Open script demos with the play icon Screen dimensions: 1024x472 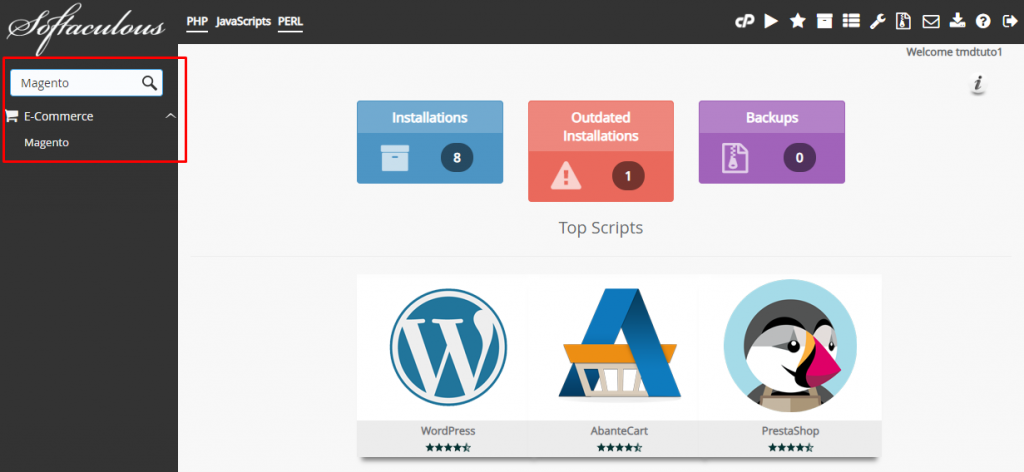(x=771, y=21)
